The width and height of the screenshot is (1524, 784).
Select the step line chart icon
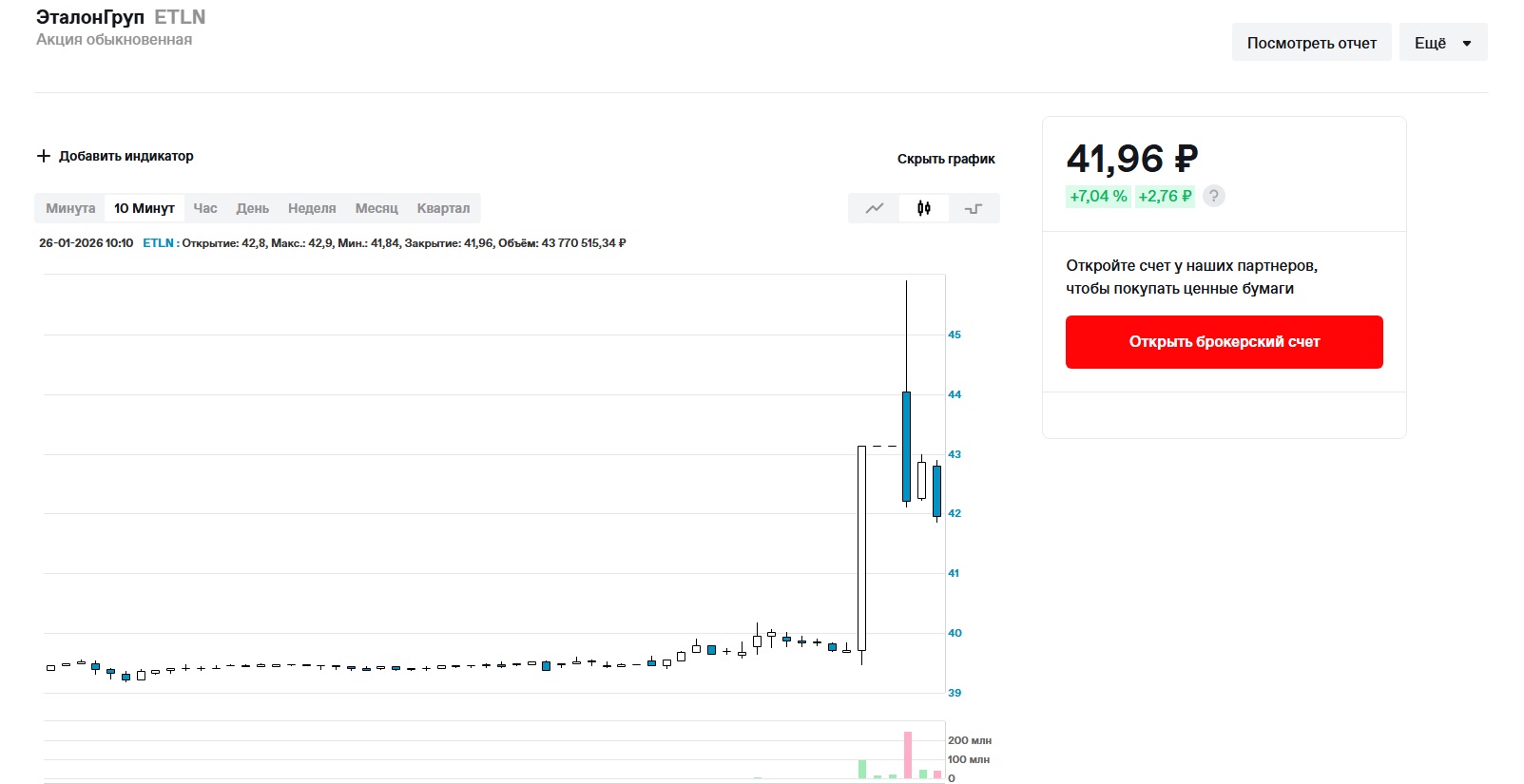pos(974,208)
